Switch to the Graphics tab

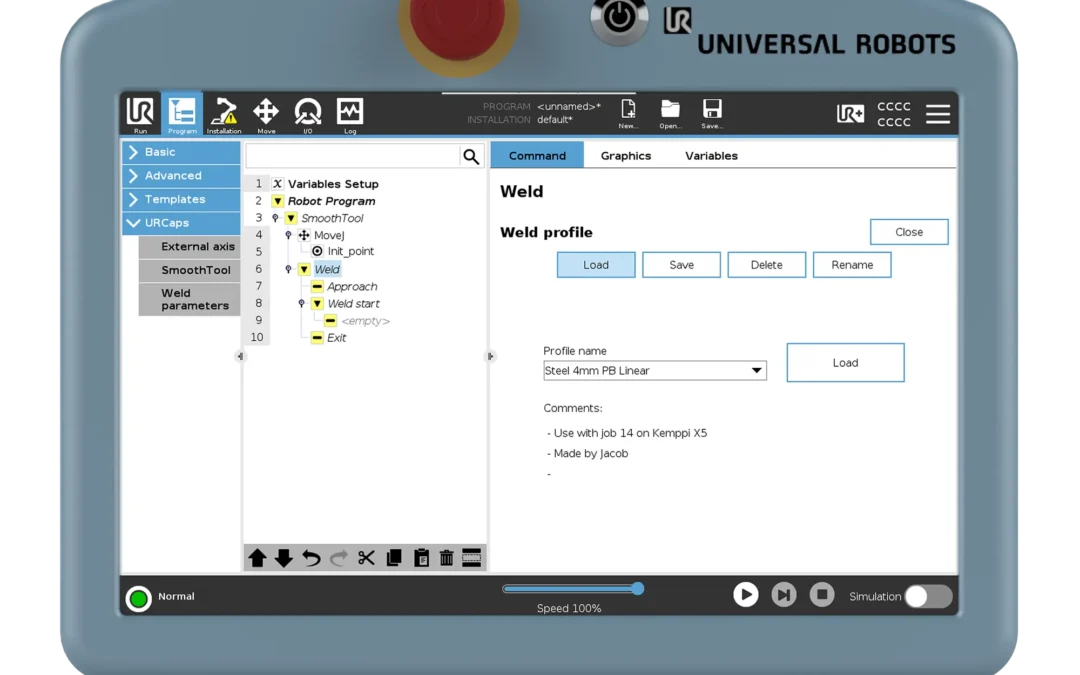625,156
